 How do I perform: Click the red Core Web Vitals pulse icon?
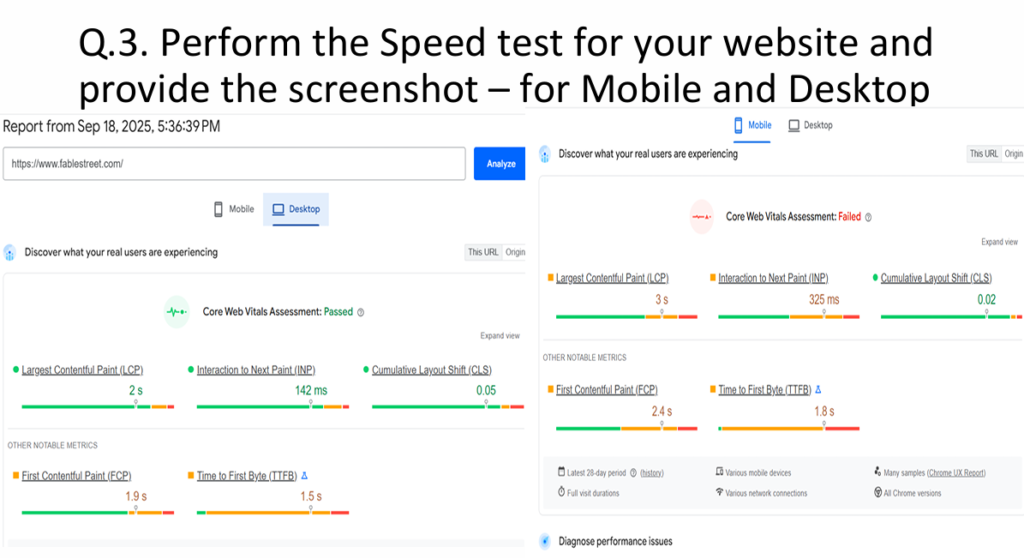pos(701,216)
